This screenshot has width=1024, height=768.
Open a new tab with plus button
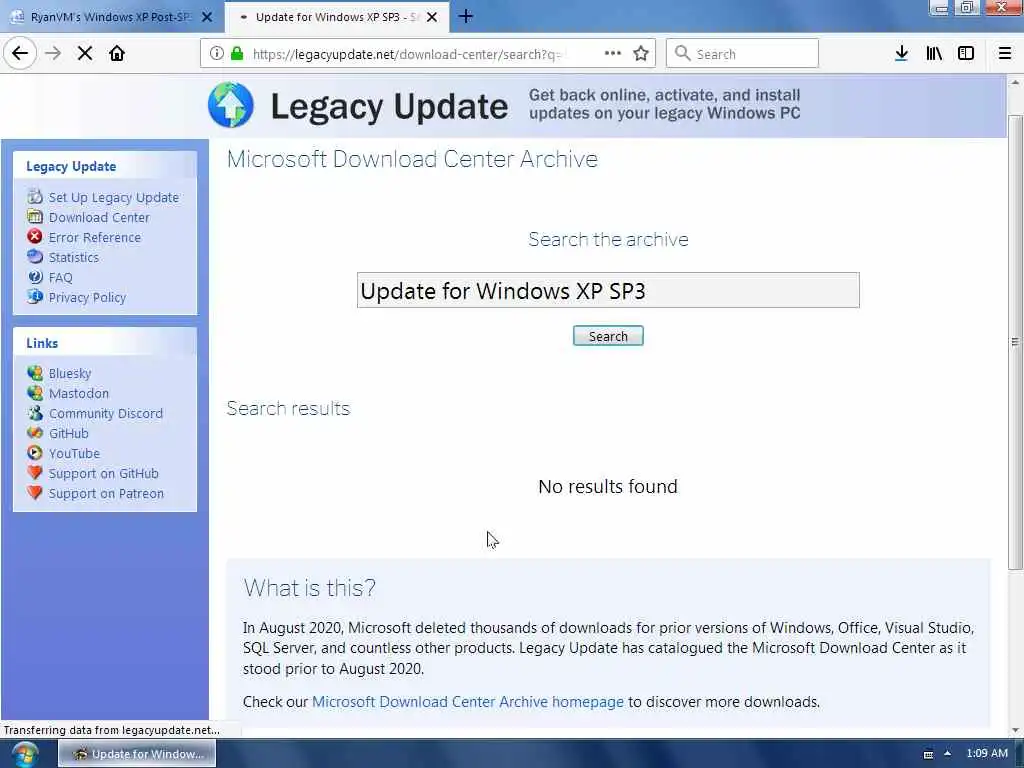click(x=466, y=16)
